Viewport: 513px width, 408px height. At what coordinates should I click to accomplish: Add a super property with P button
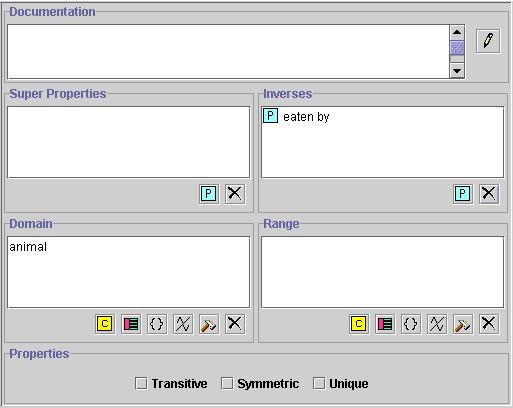(209, 194)
